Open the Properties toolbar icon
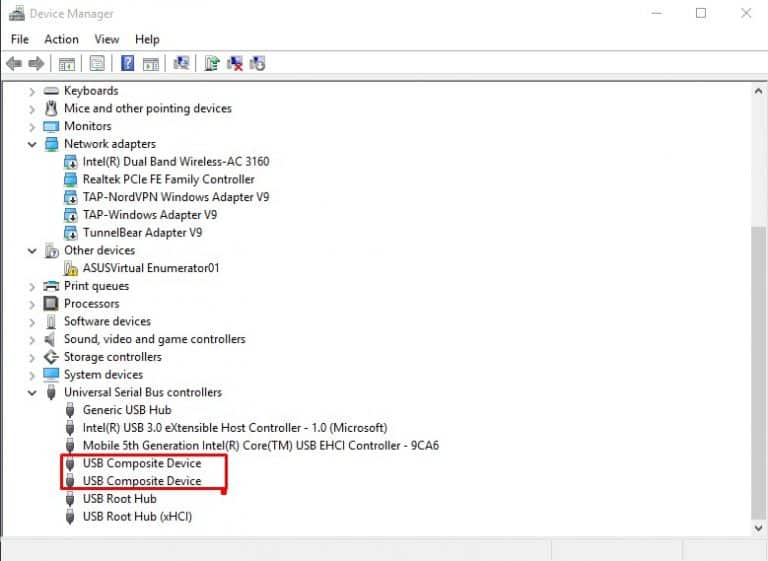The image size is (768, 561). click(97, 63)
